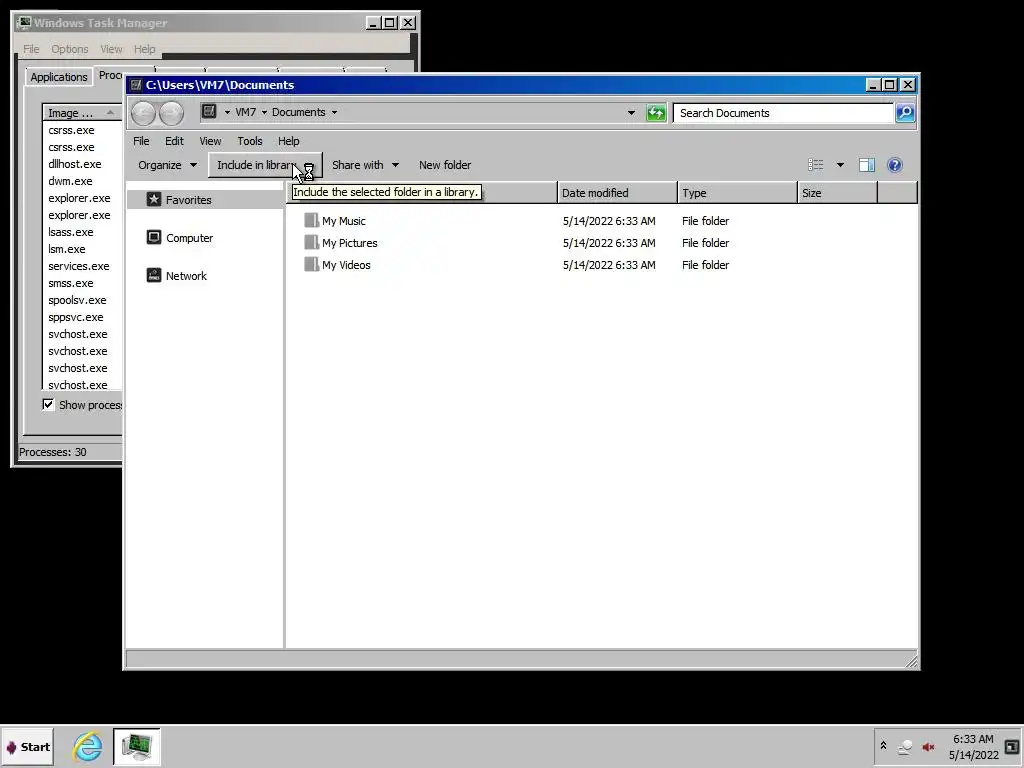Expand the view options dropdown arrow
Viewport: 1024px width, 768px height.
click(x=840, y=165)
